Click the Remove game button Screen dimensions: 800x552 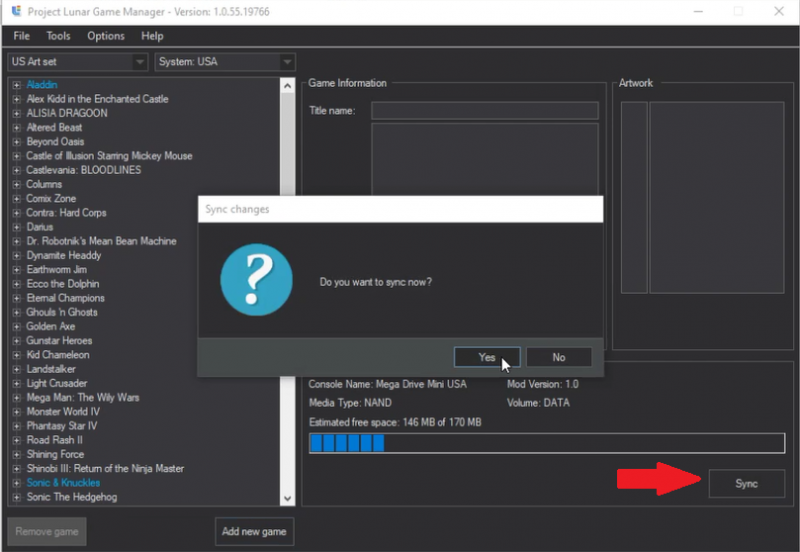point(47,532)
